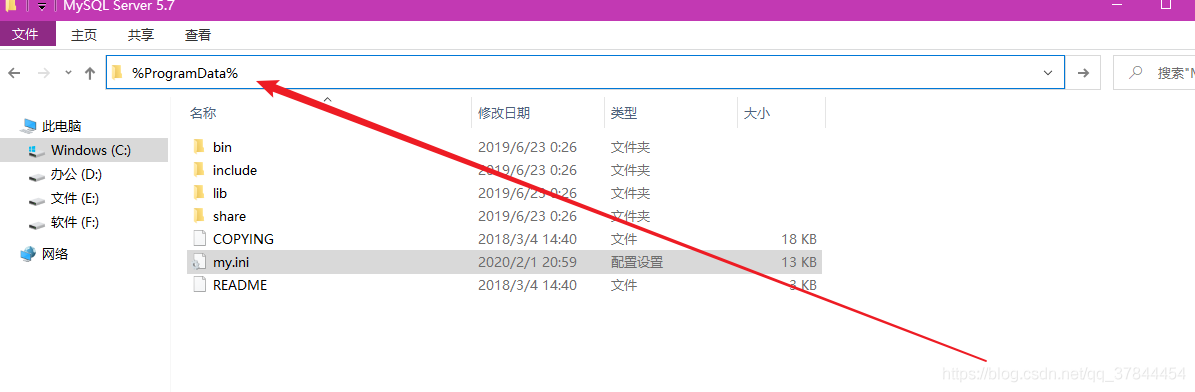Click the 18 KB size of COPYING
Viewport: 1195px width, 392px height.
tap(799, 239)
